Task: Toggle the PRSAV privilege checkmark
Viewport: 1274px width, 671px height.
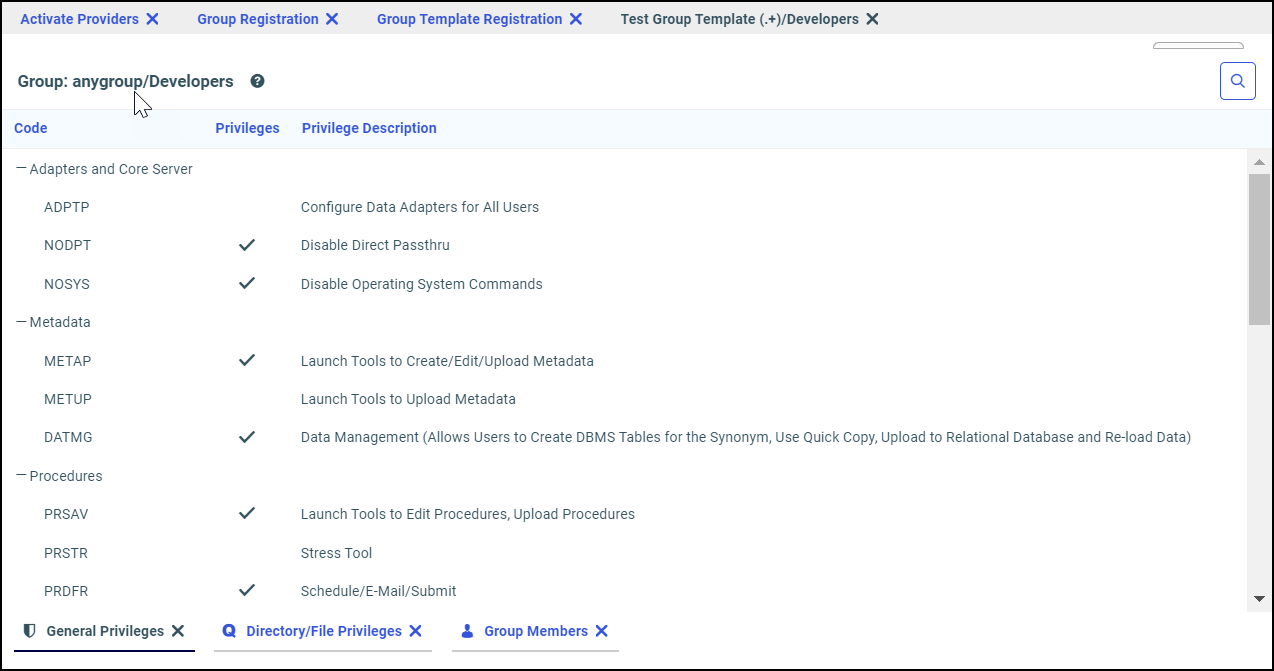Action: click(x=247, y=513)
